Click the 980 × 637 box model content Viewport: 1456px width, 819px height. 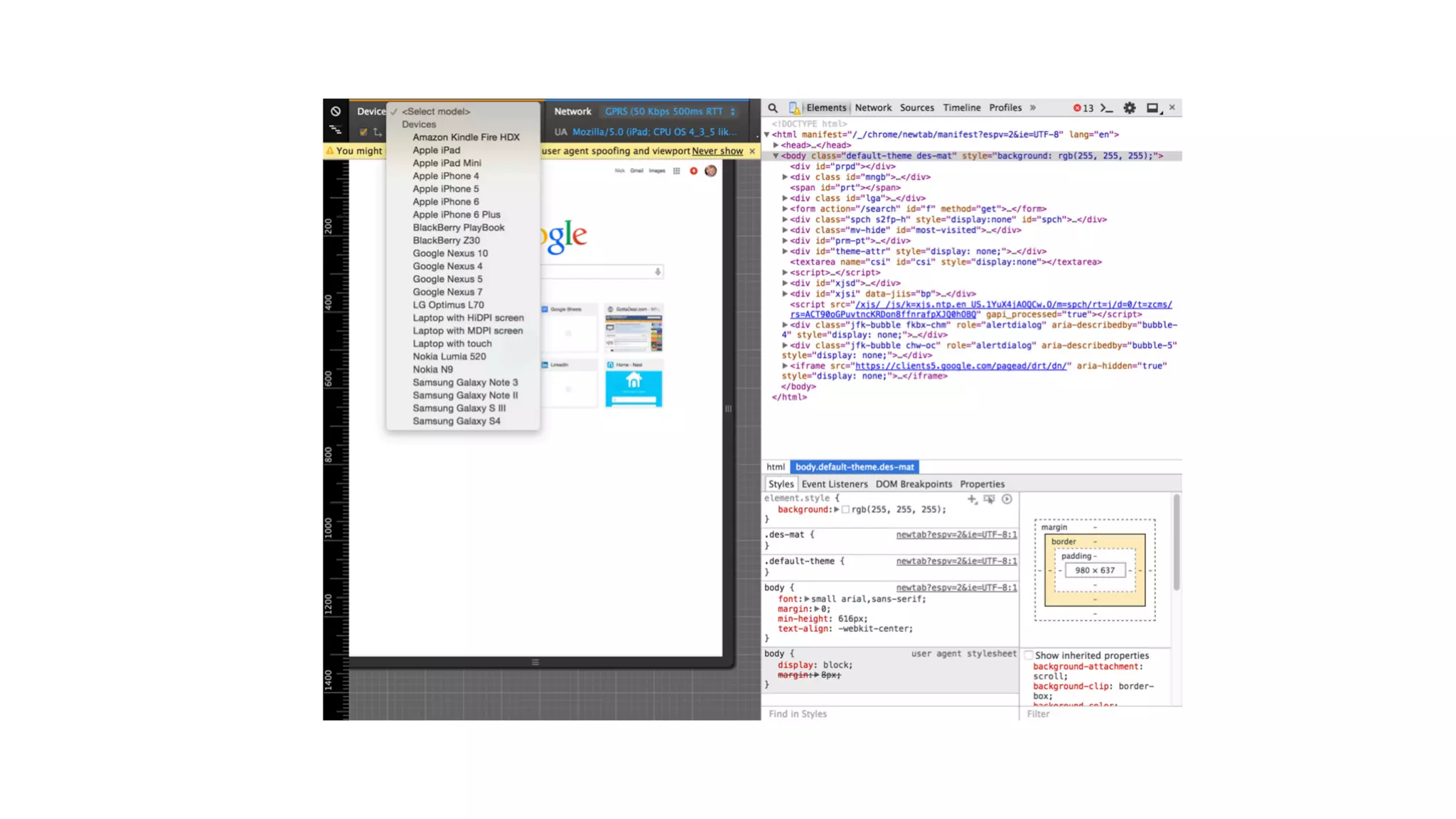[x=1095, y=571]
